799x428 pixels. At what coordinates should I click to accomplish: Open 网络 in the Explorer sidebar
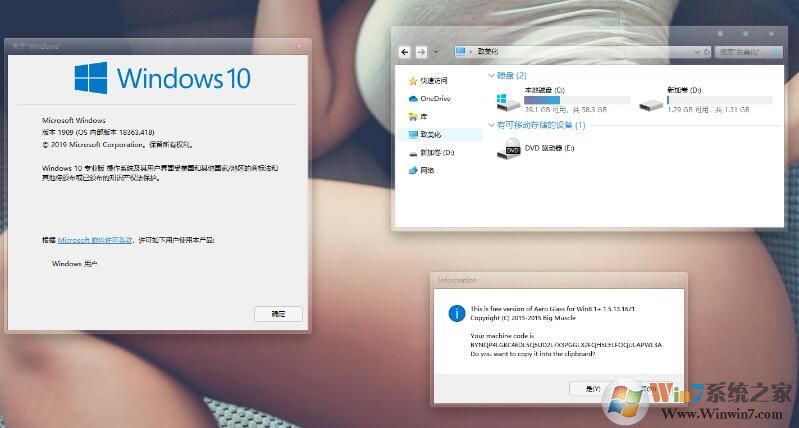pos(421,171)
